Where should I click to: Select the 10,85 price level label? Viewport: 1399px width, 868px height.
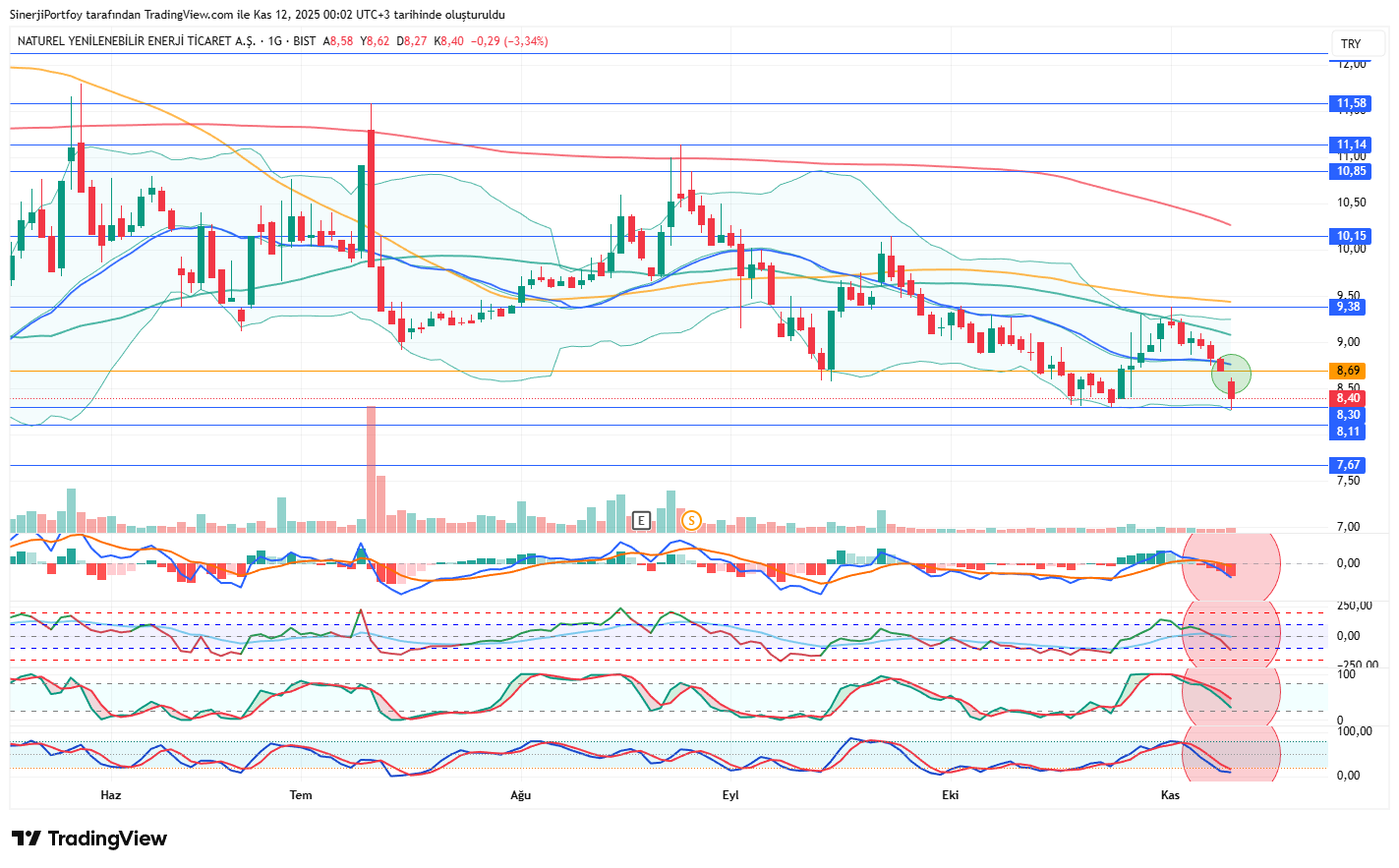1351,171
